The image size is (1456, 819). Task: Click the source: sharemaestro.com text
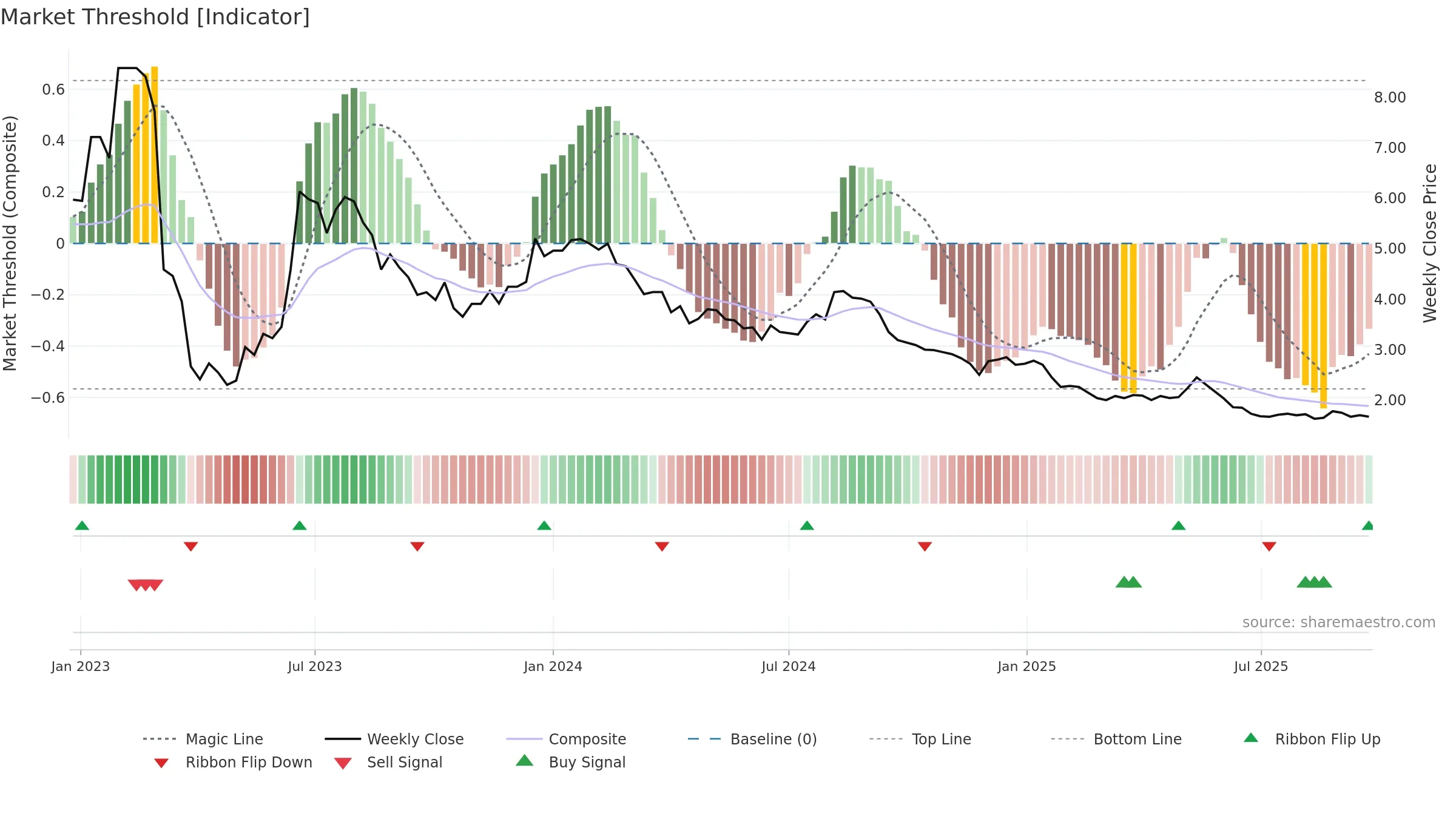click(1339, 622)
